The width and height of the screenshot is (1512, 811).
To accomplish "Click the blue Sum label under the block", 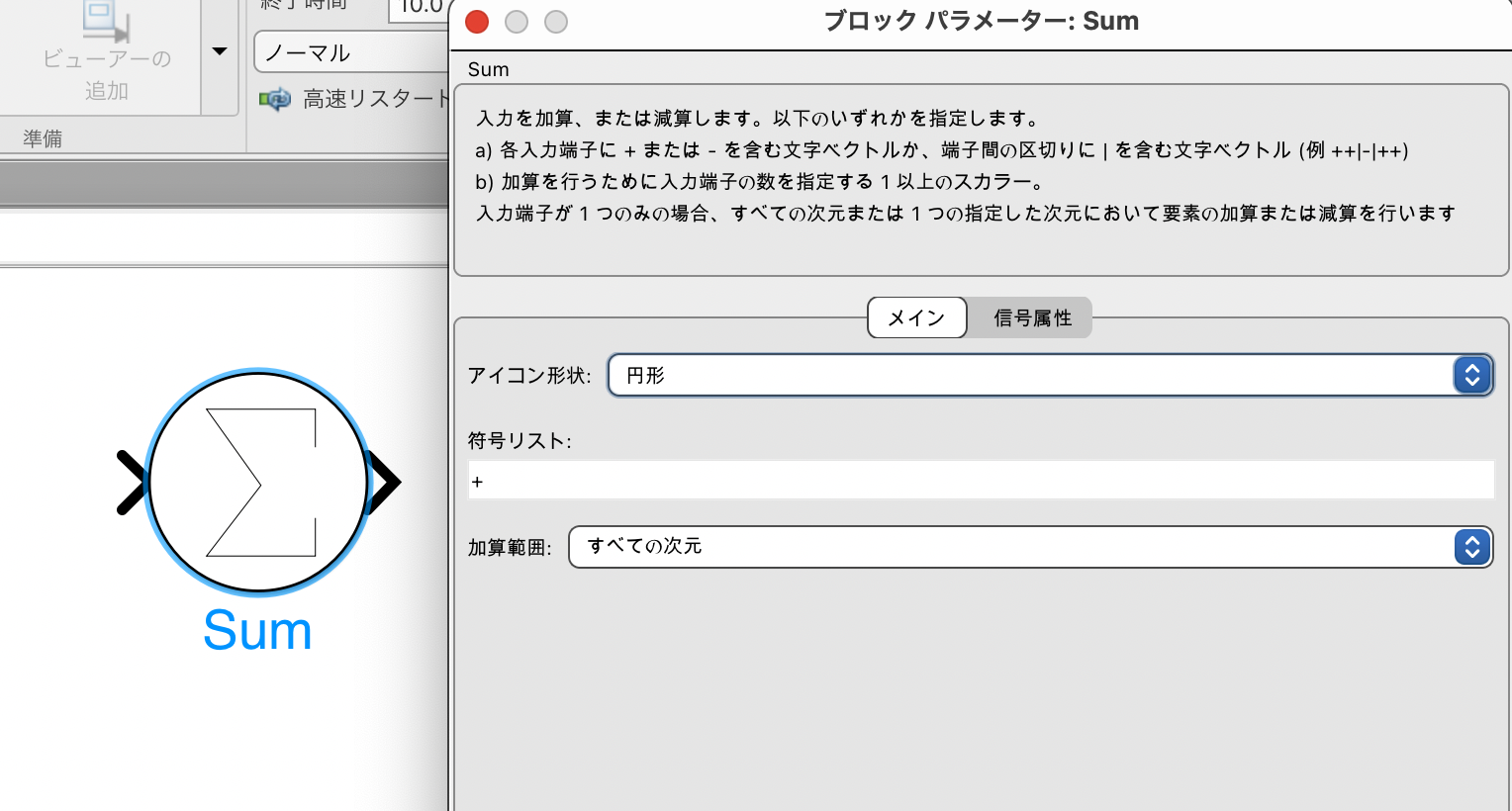I will [x=256, y=632].
